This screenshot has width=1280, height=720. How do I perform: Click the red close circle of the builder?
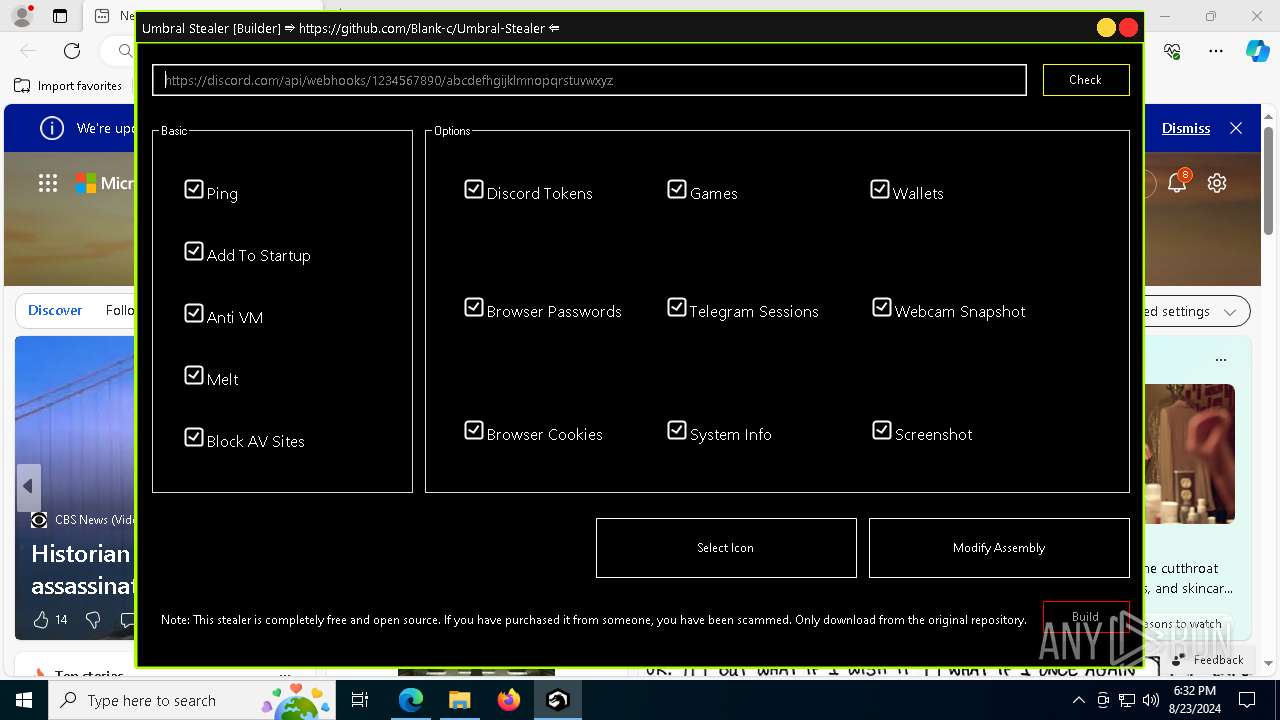tap(1129, 28)
